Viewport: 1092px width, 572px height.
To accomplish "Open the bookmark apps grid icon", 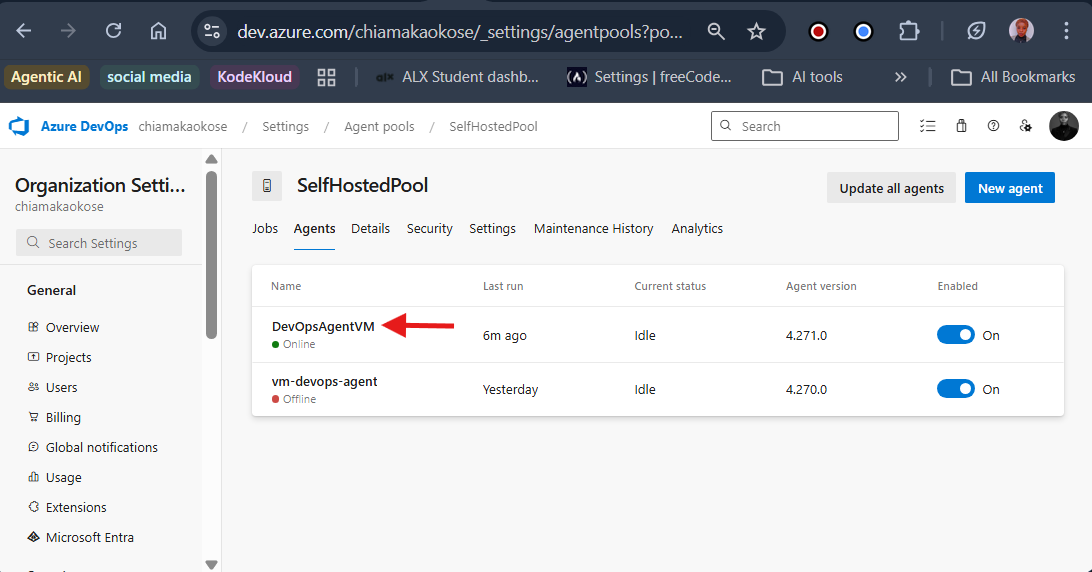I will [326, 77].
